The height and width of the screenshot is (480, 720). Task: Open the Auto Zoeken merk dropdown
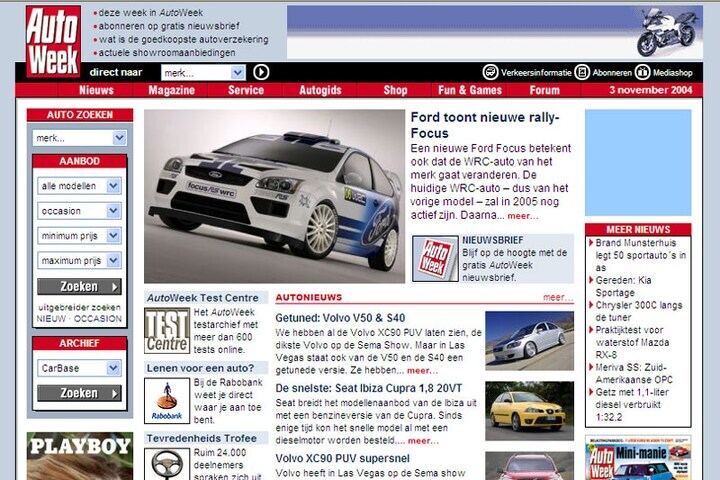pos(79,138)
